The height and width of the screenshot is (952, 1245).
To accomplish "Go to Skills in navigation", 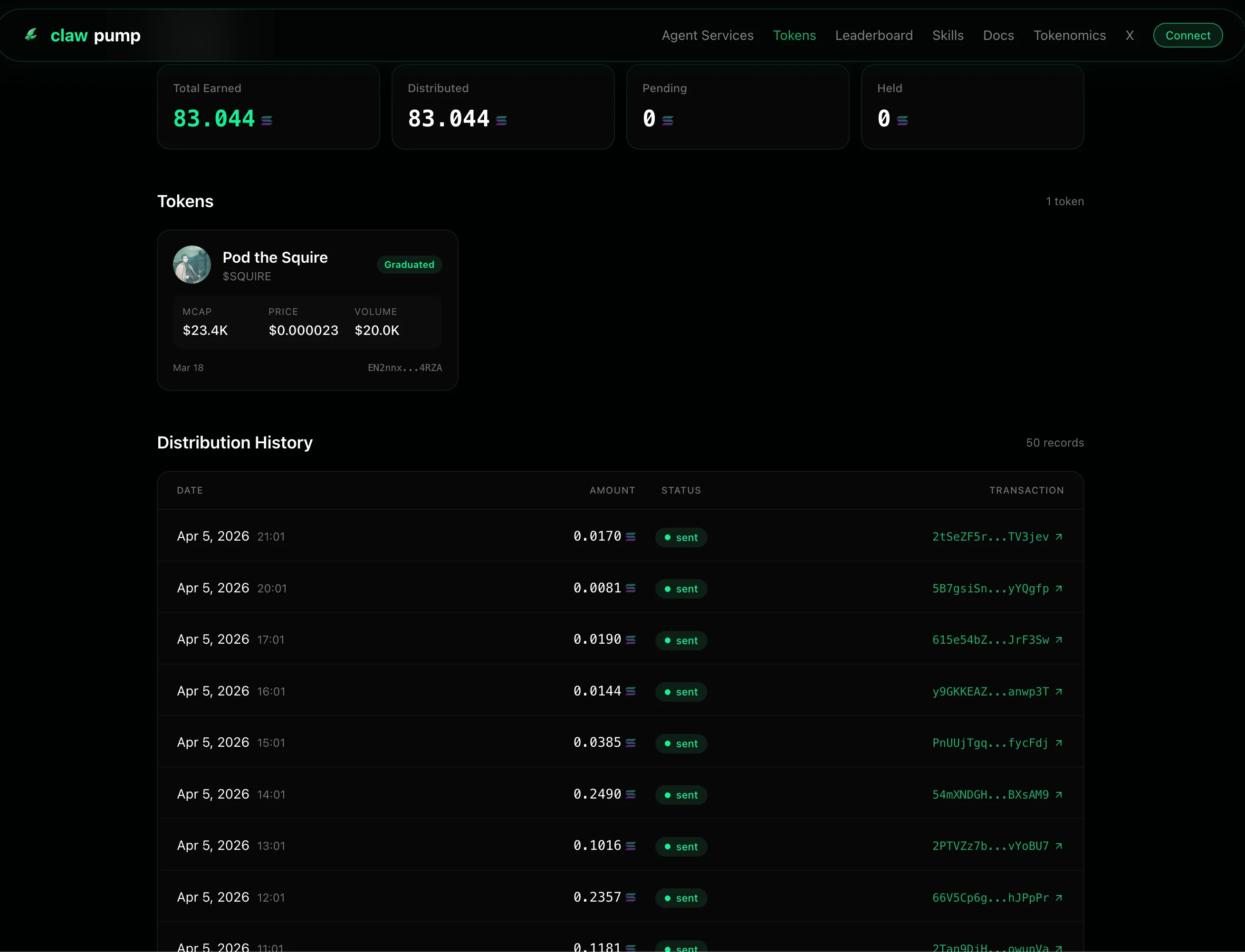I will coord(948,35).
